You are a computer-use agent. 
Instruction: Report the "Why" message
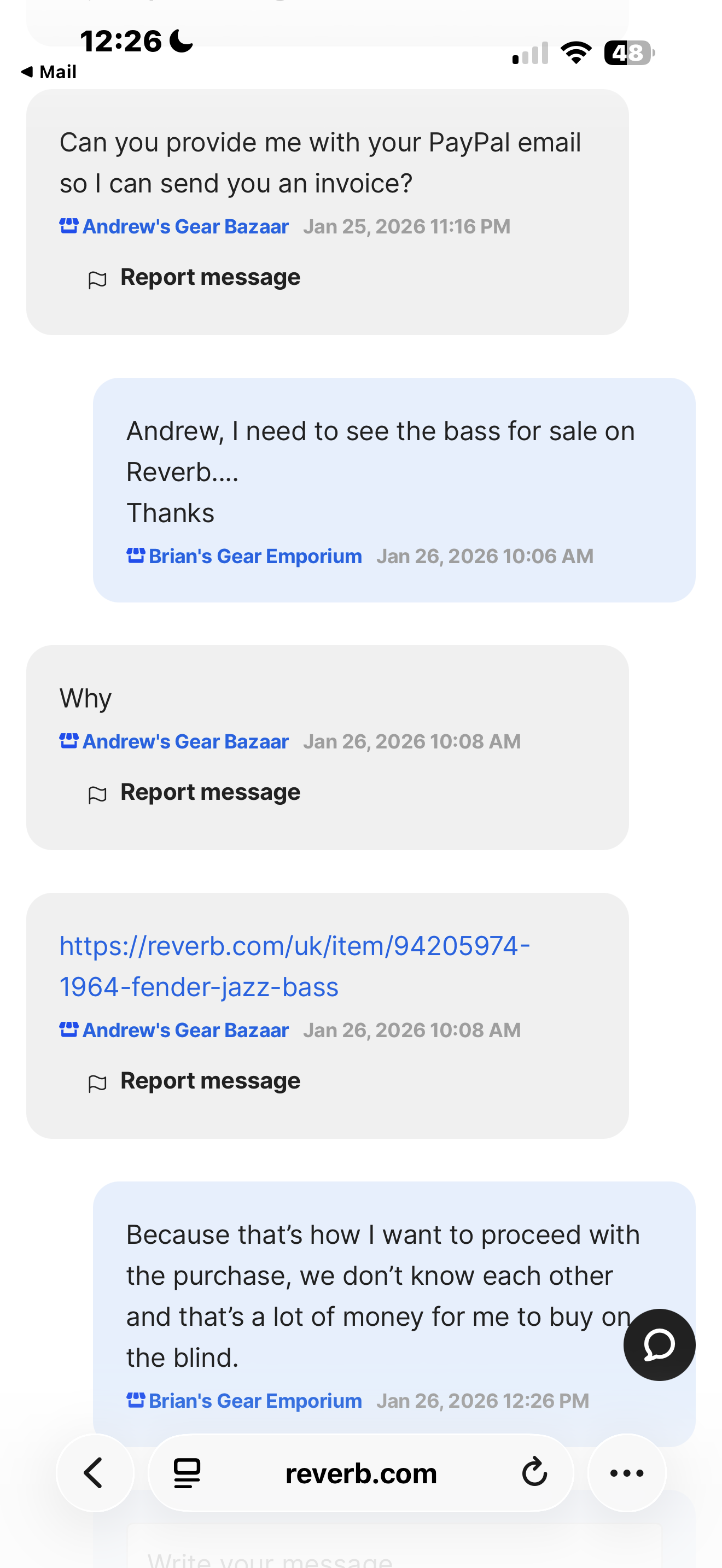click(x=210, y=793)
